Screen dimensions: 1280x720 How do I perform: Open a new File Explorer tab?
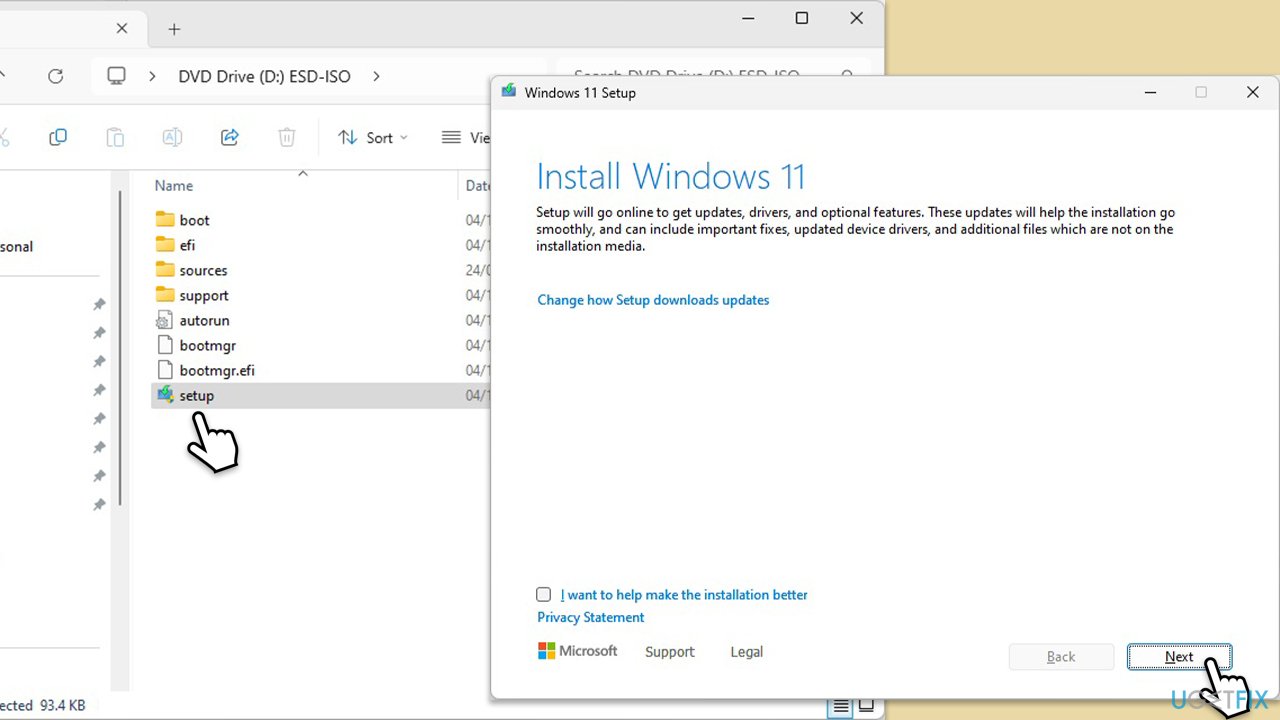(174, 29)
